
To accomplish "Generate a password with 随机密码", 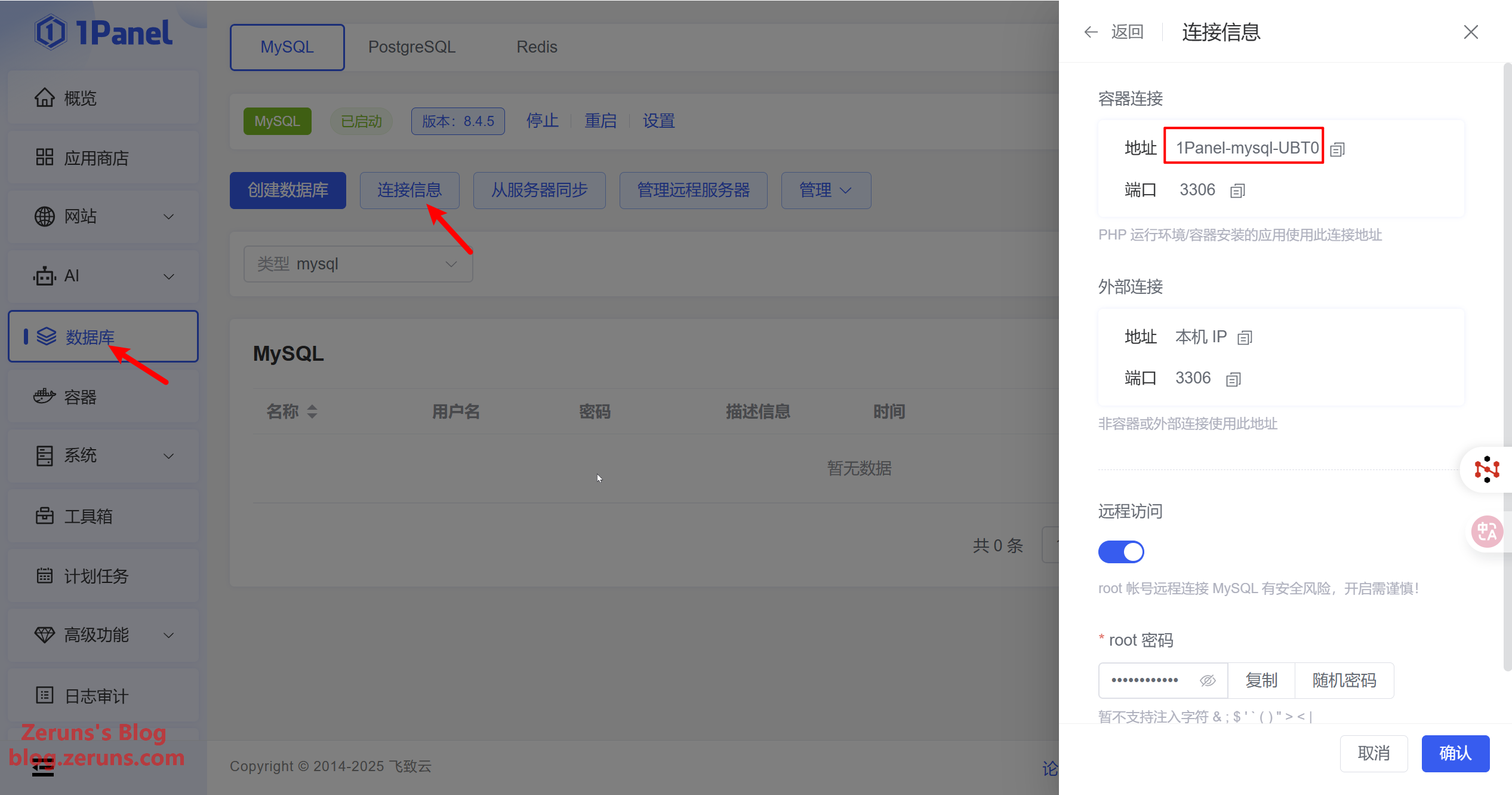I will (1344, 680).
